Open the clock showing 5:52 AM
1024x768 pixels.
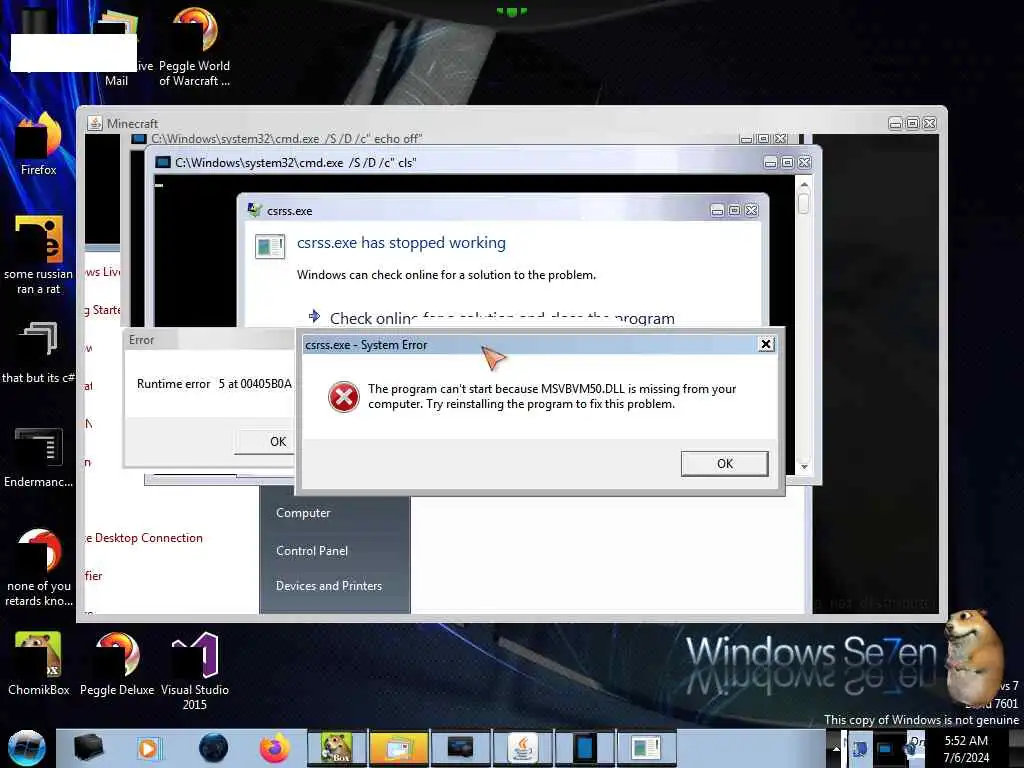coord(966,749)
